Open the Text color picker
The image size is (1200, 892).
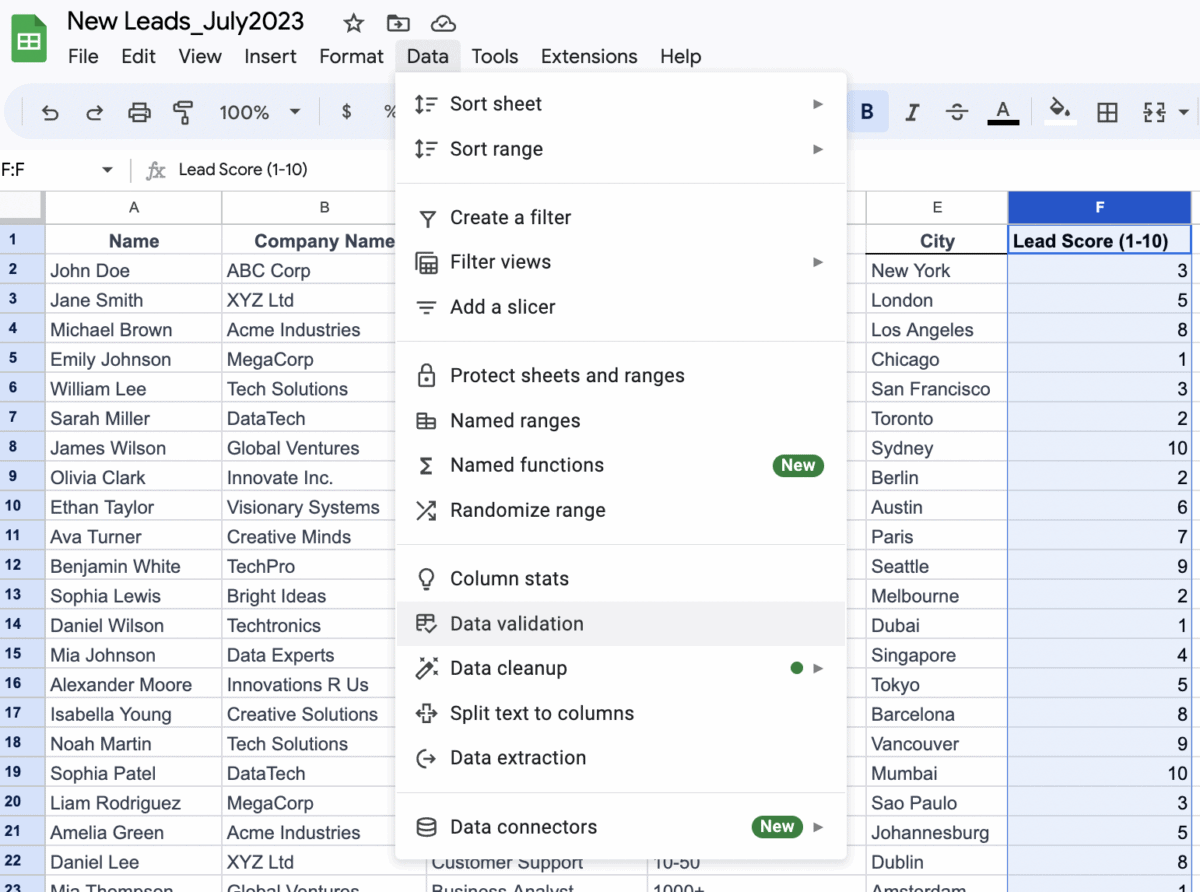tap(1003, 111)
